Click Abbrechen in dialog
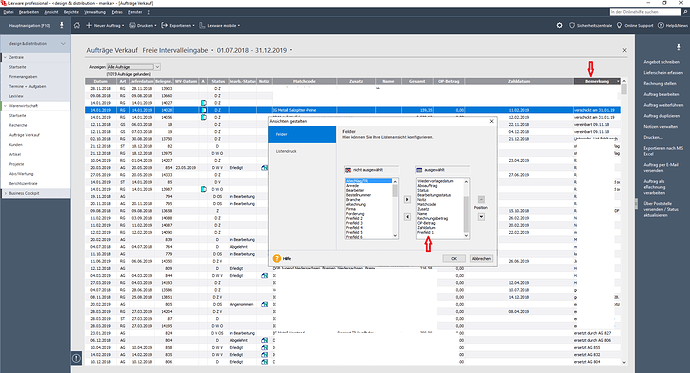This screenshot has width=690, height=373. tap(481, 259)
